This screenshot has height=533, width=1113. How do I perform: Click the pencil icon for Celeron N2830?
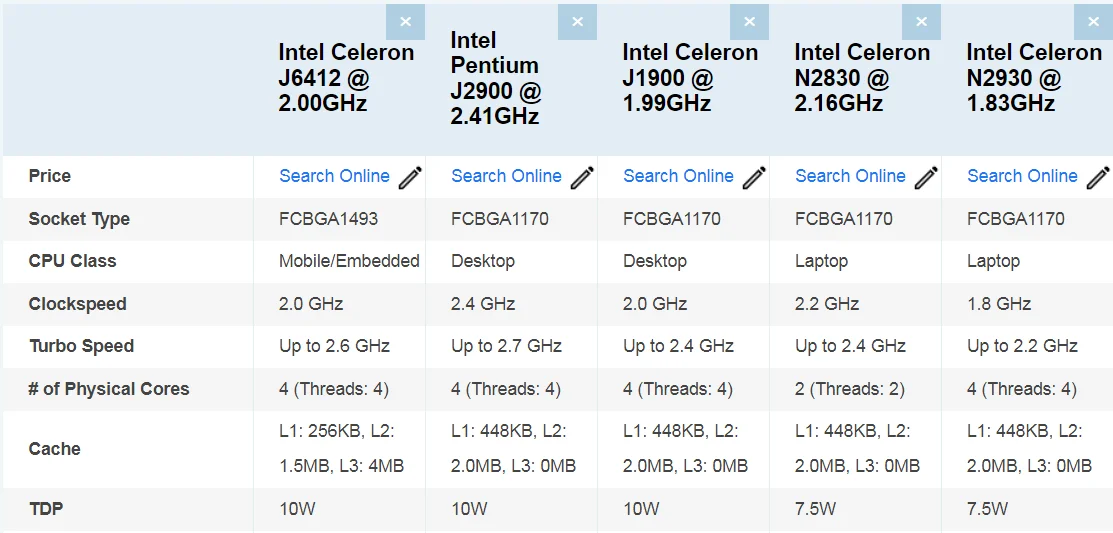(926, 177)
